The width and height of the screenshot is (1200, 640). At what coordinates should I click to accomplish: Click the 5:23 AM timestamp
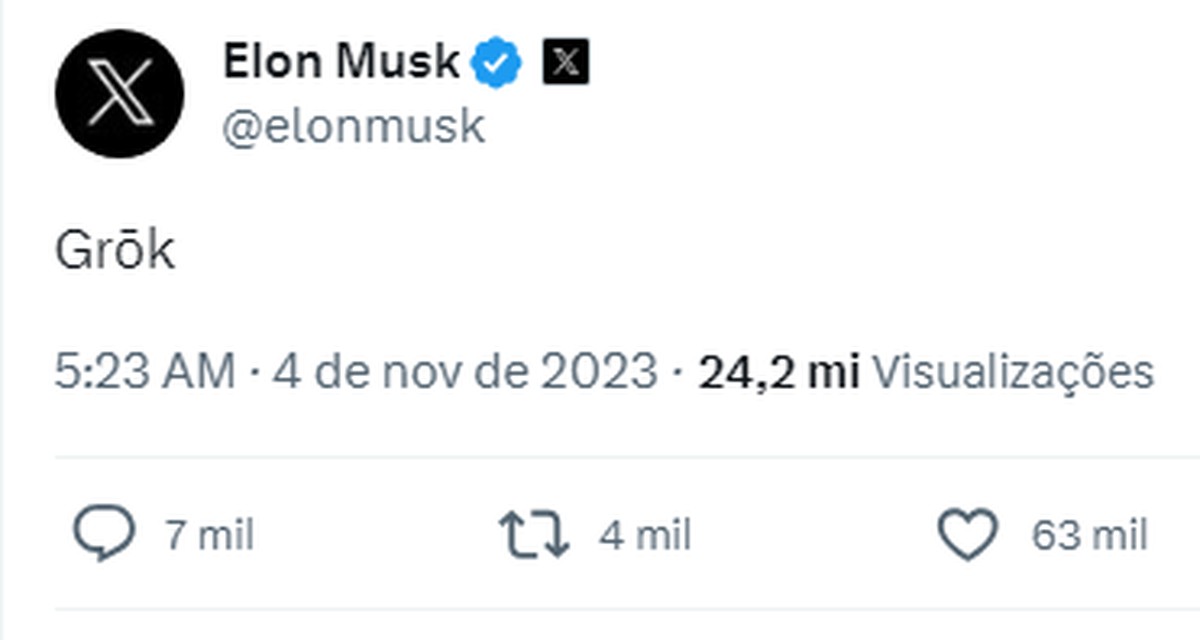click(146, 373)
